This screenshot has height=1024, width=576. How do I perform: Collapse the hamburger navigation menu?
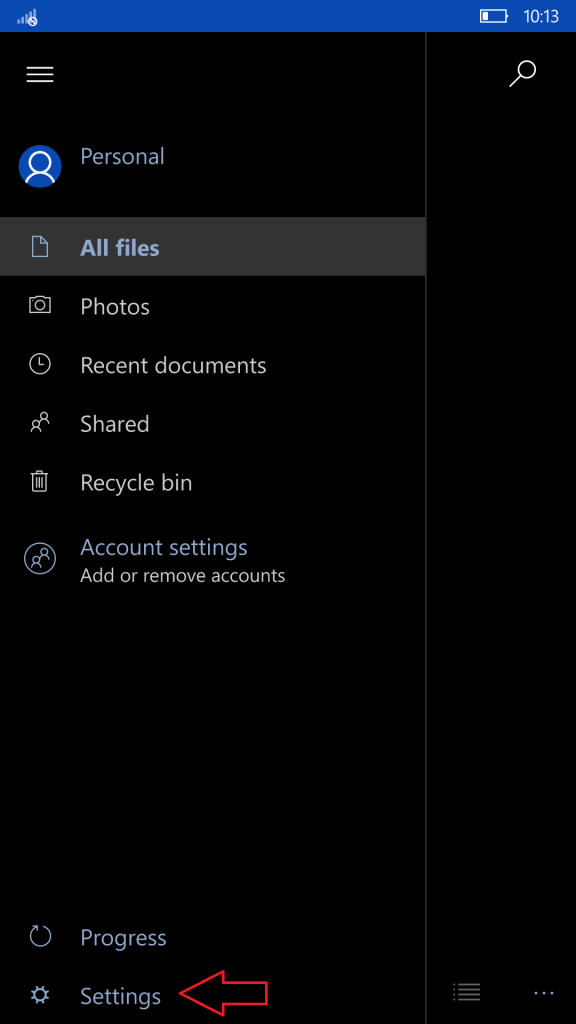40,74
